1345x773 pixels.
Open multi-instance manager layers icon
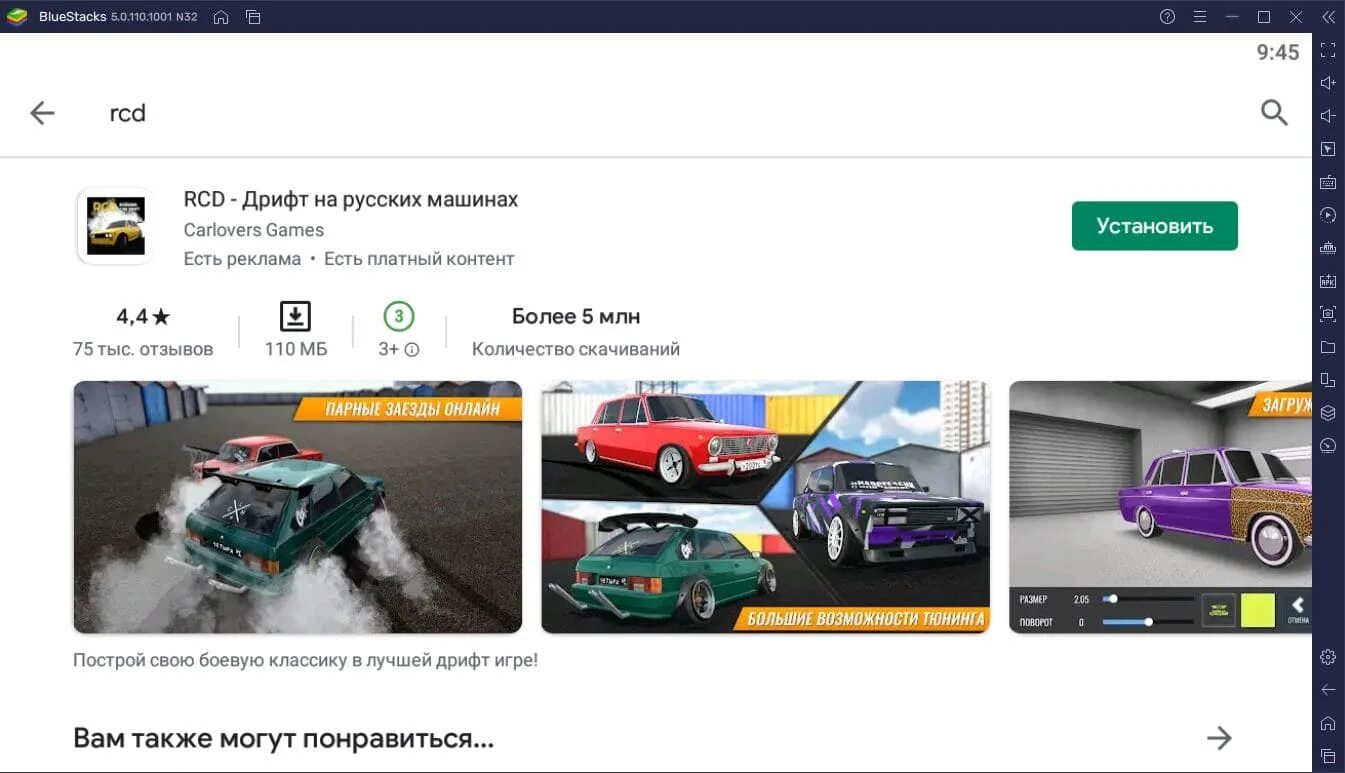point(1328,413)
